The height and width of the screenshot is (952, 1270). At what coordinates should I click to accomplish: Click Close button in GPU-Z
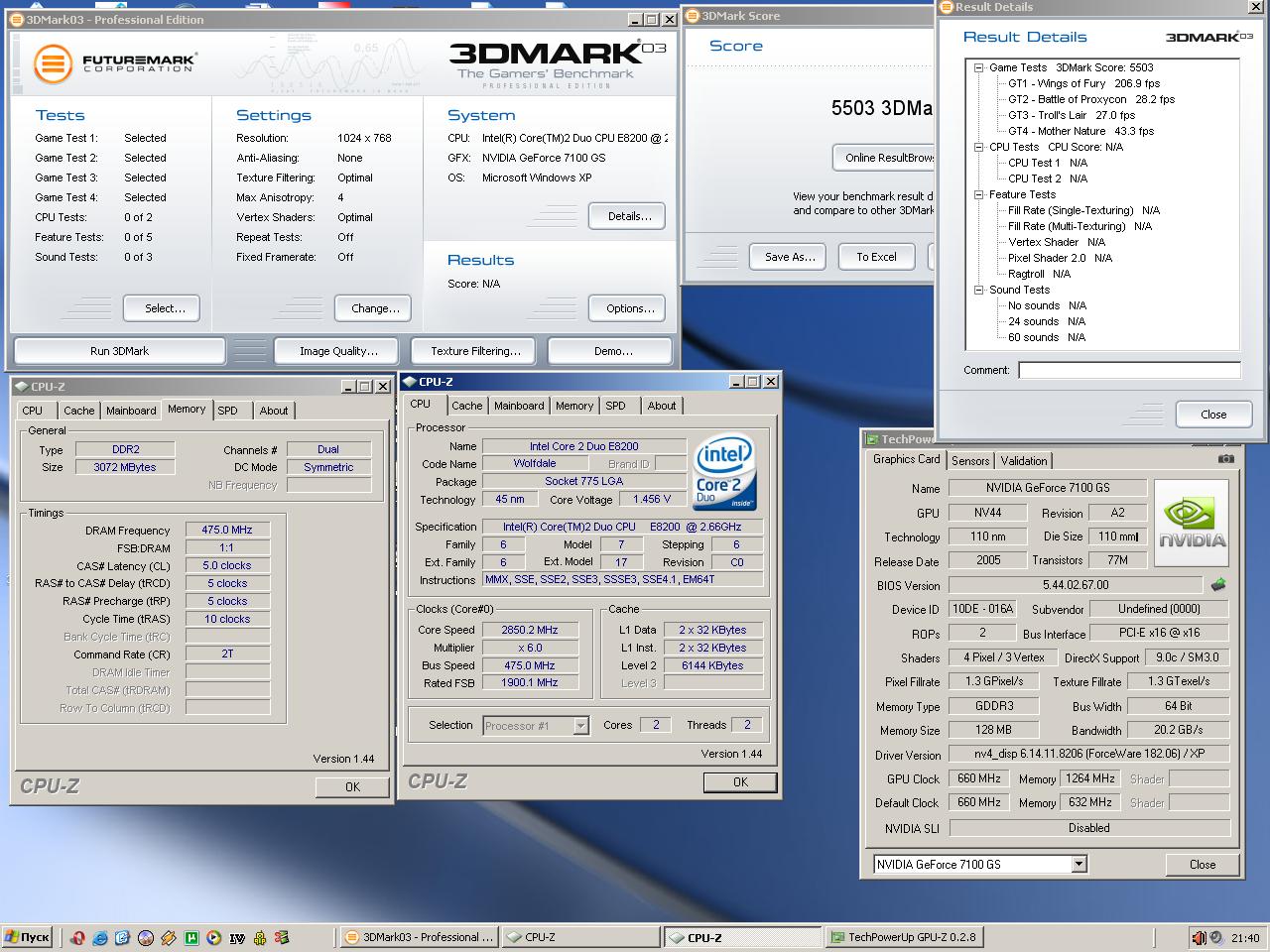pos(1203,865)
